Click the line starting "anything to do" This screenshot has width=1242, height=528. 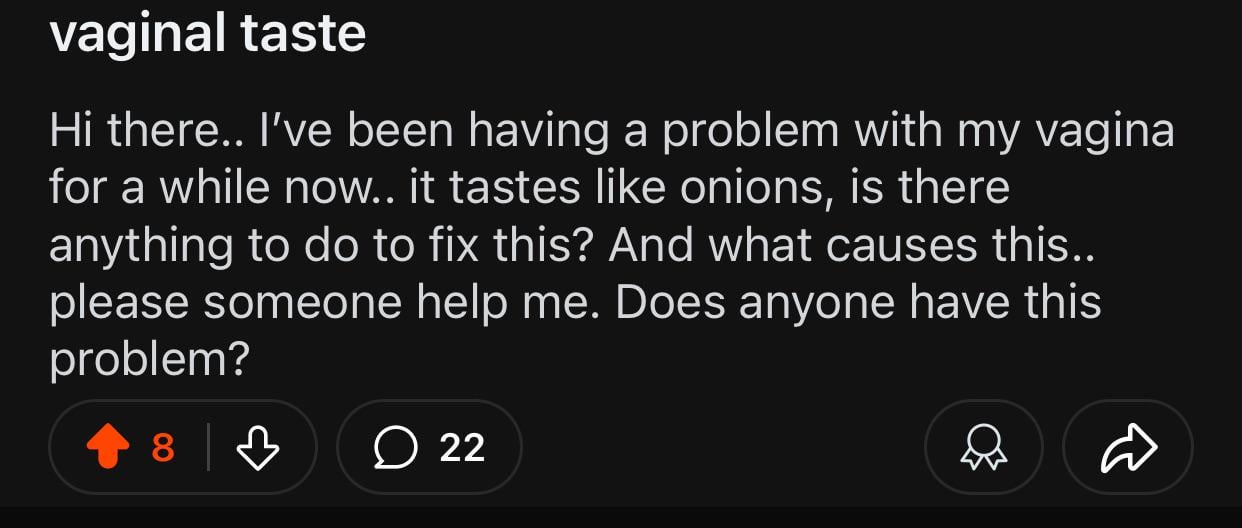(572, 245)
